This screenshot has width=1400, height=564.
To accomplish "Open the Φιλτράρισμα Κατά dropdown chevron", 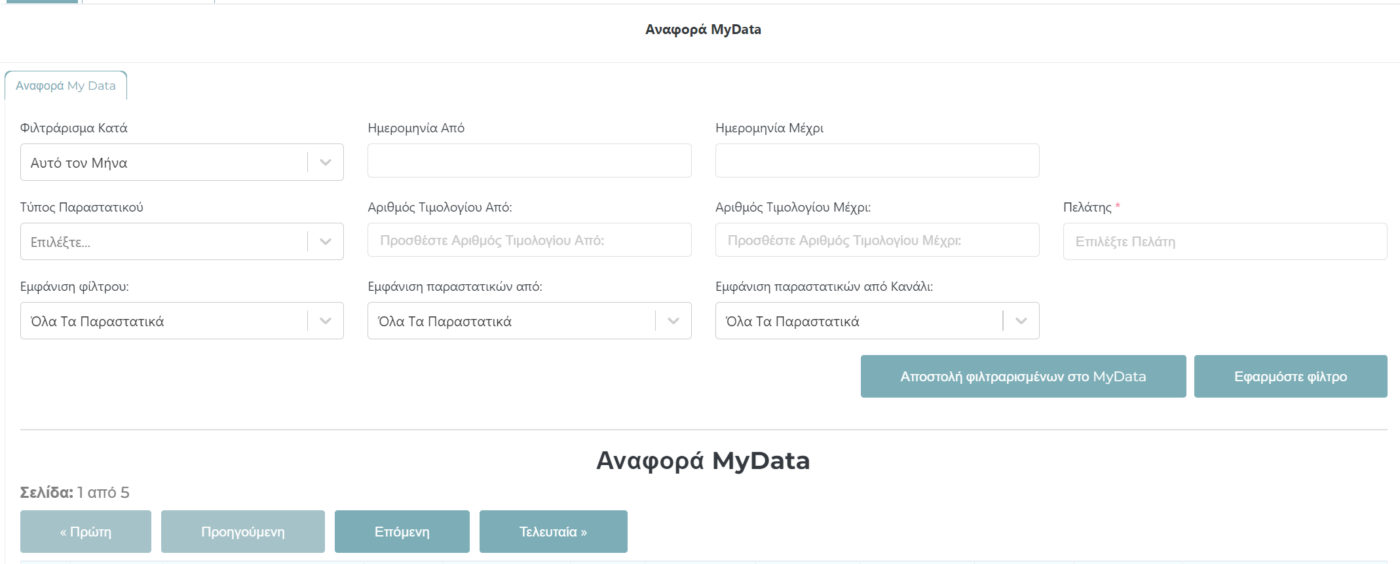I will pos(325,163).
